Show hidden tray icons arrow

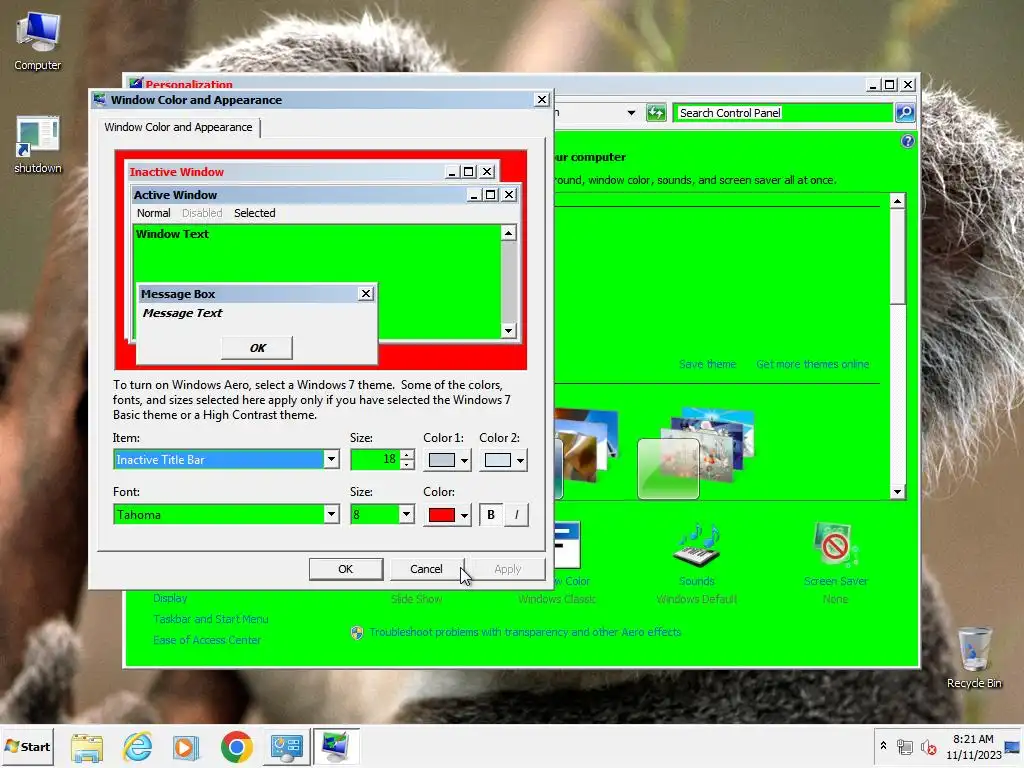click(883, 746)
